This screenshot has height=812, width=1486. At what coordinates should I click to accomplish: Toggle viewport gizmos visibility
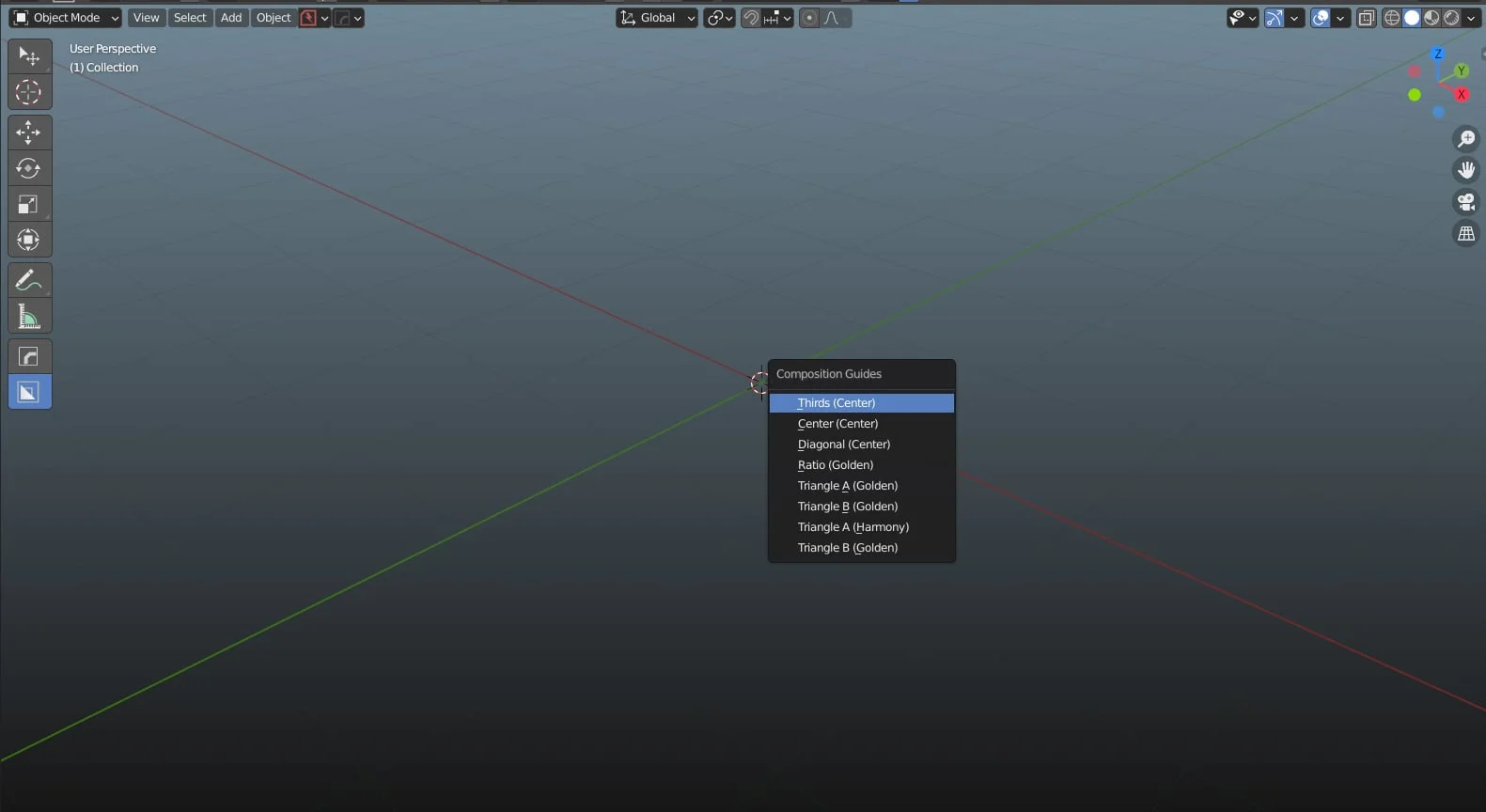coord(1275,18)
